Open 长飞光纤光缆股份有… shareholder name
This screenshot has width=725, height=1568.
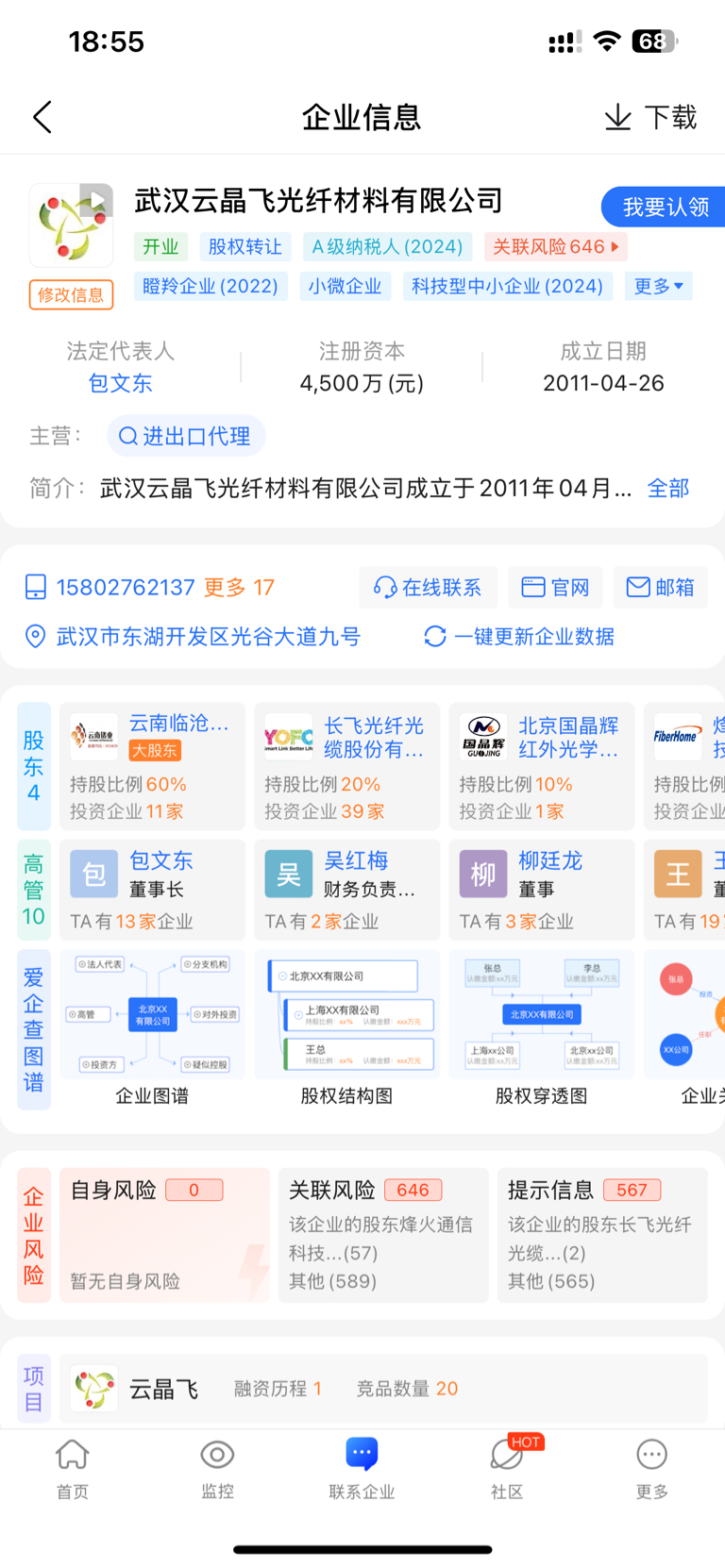click(374, 737)
